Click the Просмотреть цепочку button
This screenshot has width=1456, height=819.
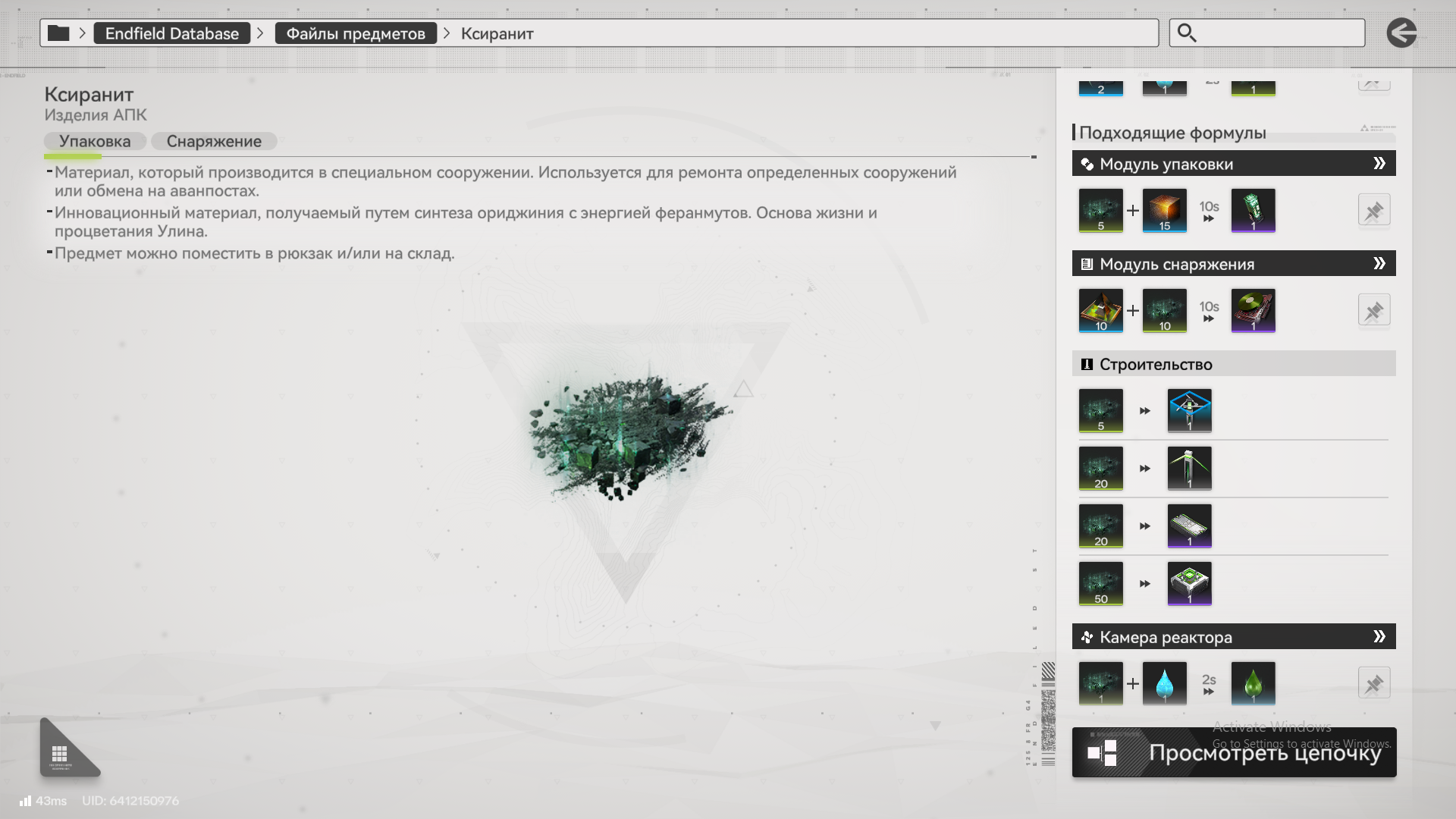[1234, 753]
